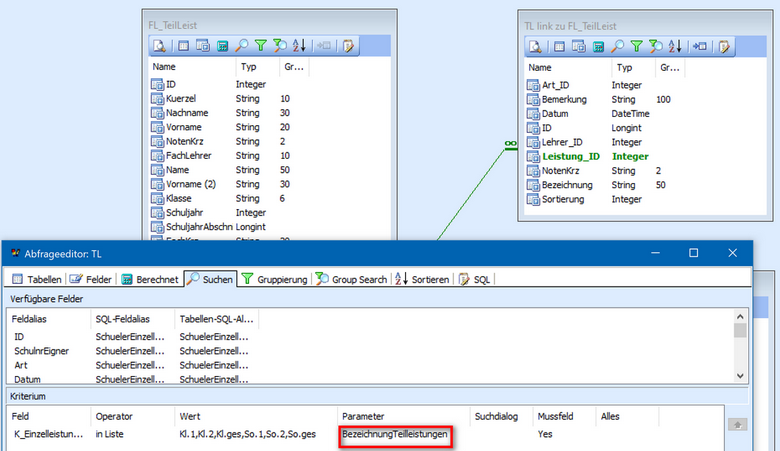Click group search icon in TL link toolbar
Viewport: 780px width, 451px height.
tap(655, 46)
